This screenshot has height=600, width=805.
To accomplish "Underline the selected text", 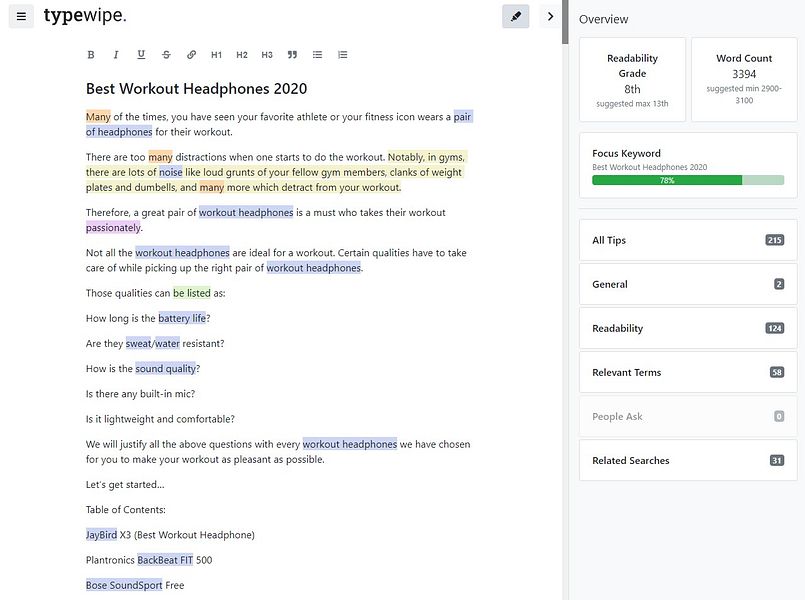I will (141, 55).
